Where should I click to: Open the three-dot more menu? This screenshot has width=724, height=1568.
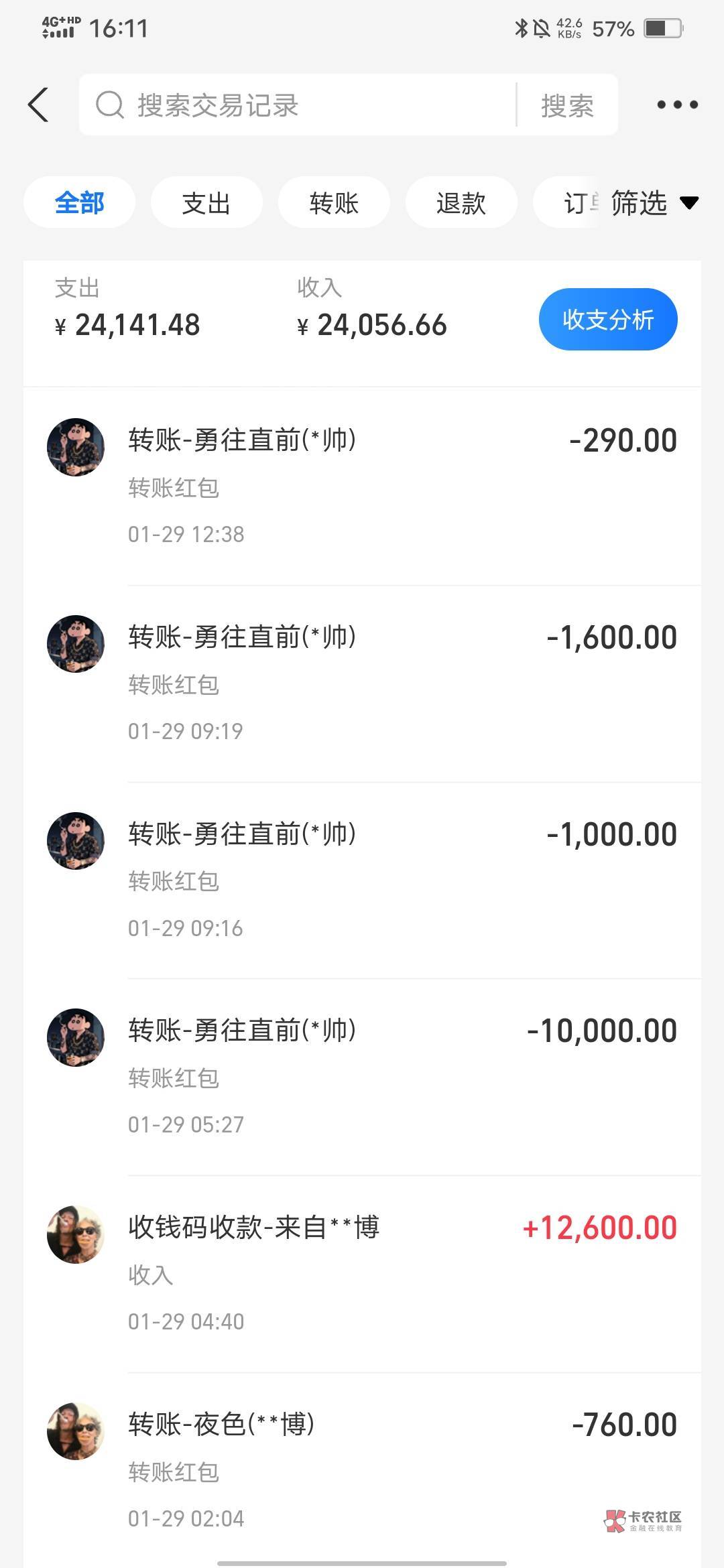pyautogui.click(x=677, y=105)
